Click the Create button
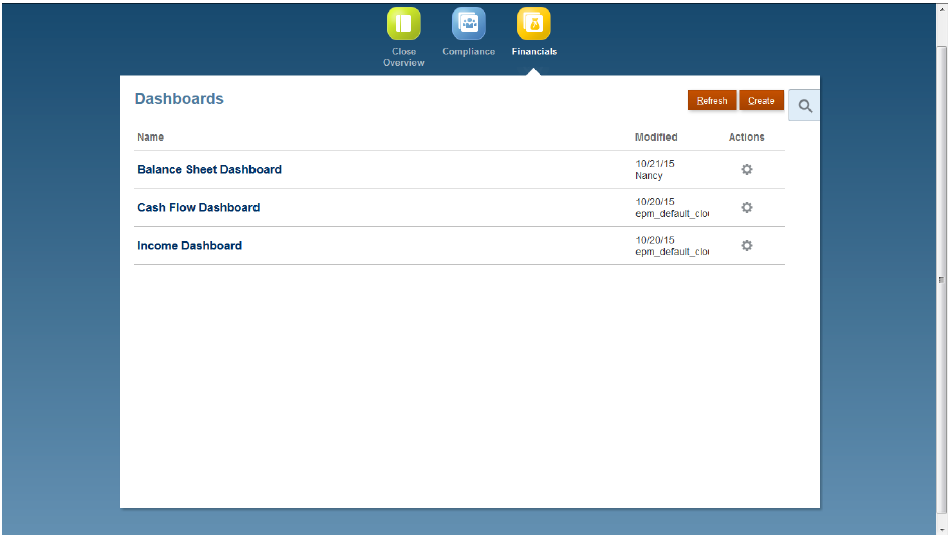 pyautogui.click(x=761, y=101)
